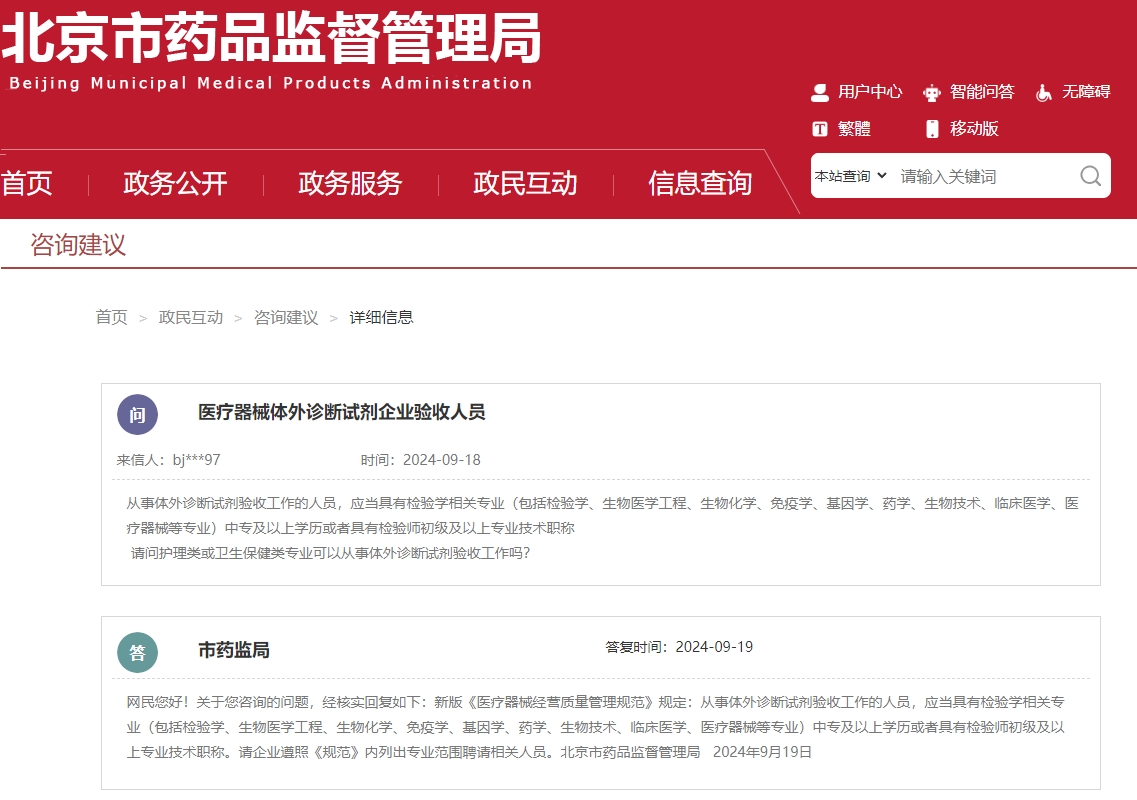Open the 本站查询 search scope dropdown

coord(848,175)
